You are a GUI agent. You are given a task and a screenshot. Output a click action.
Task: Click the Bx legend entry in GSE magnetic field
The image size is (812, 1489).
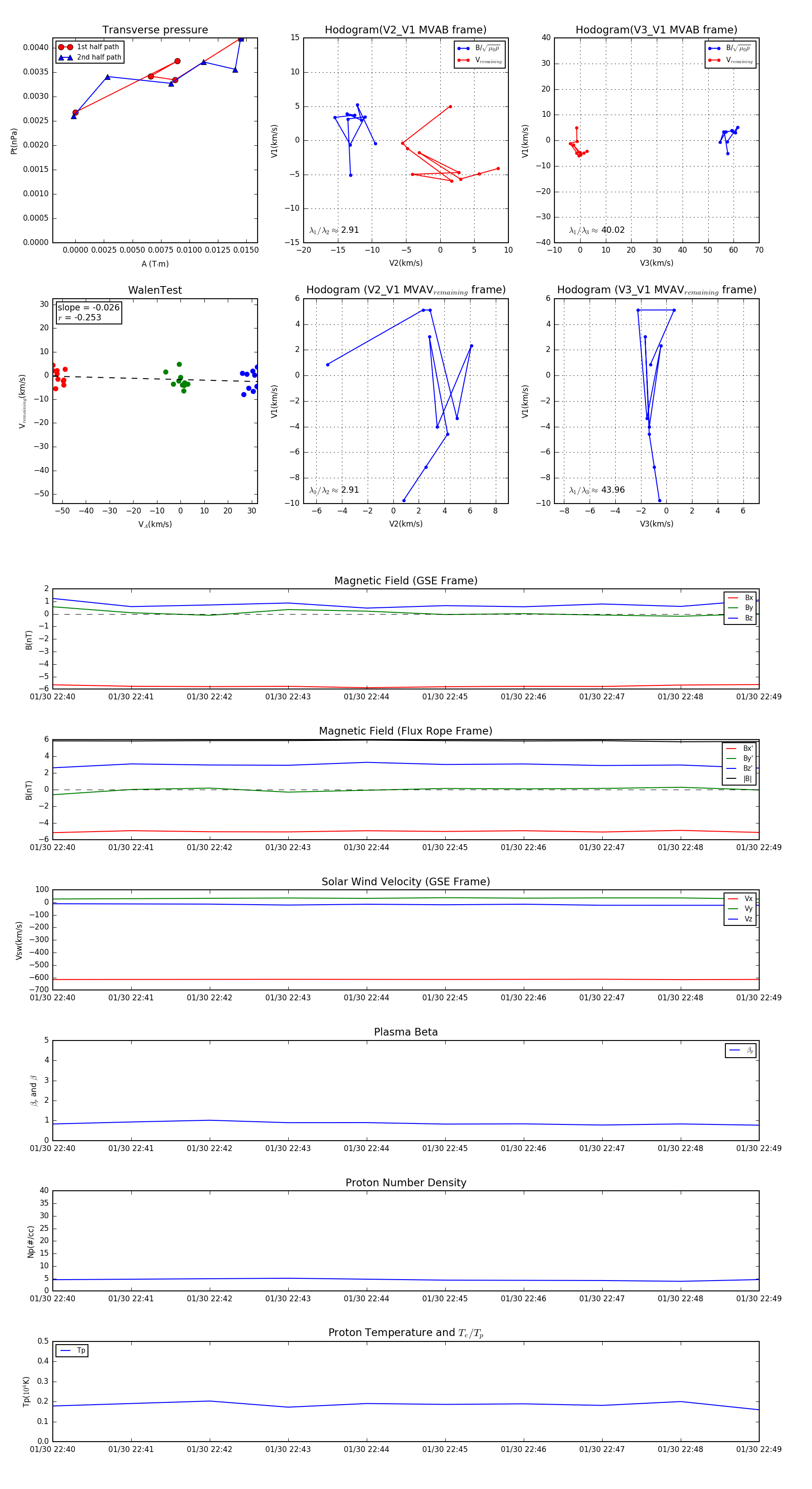pyautogui.click(x=740, y=598)
